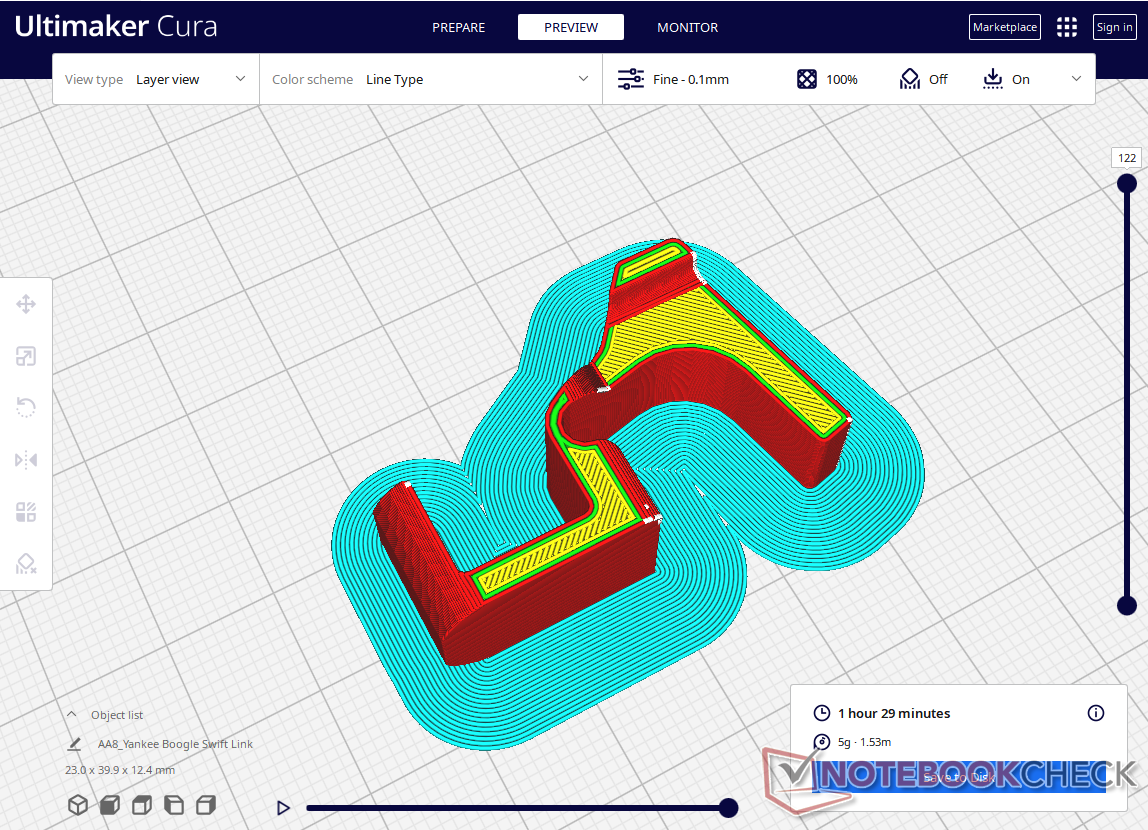
Task: Click the Fine - 0.1mm profile label
Action: [x=690, y=79]
